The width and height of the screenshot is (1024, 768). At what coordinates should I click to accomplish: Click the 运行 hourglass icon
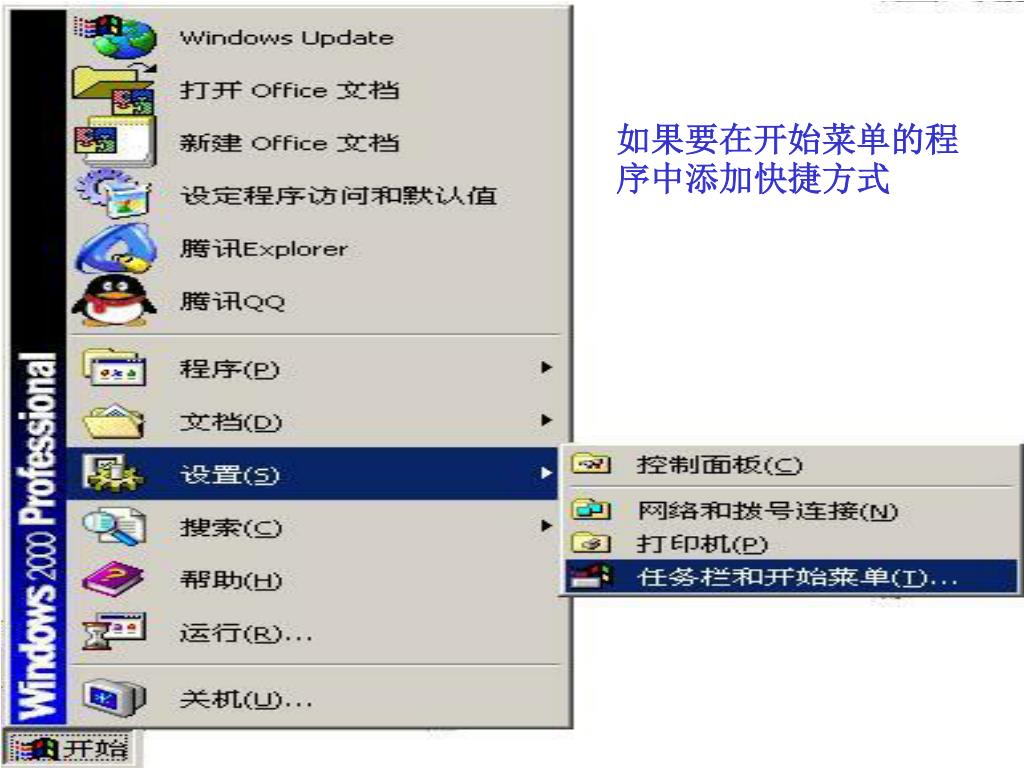(114, 632)
